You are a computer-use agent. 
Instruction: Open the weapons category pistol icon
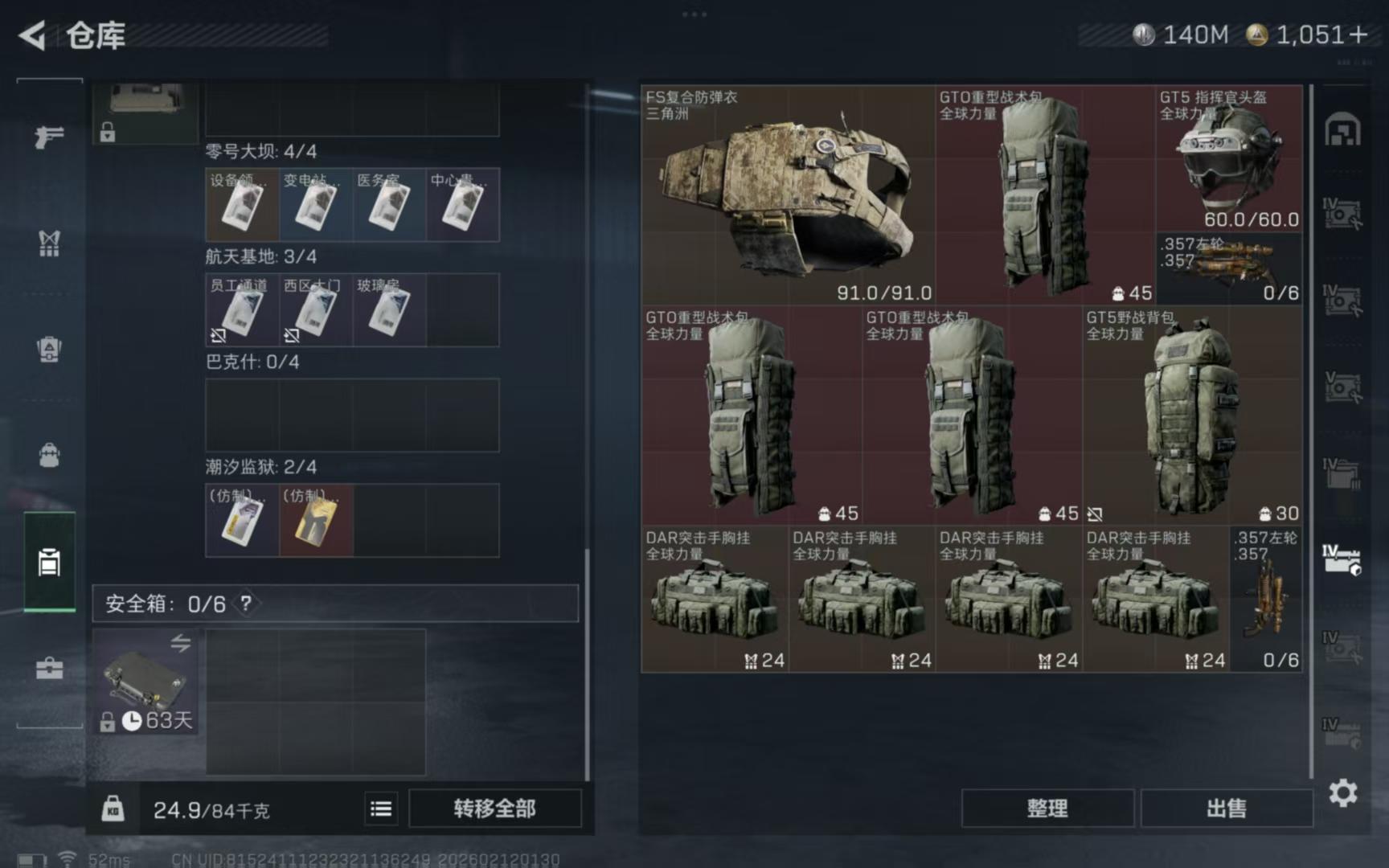click(49, 137)
